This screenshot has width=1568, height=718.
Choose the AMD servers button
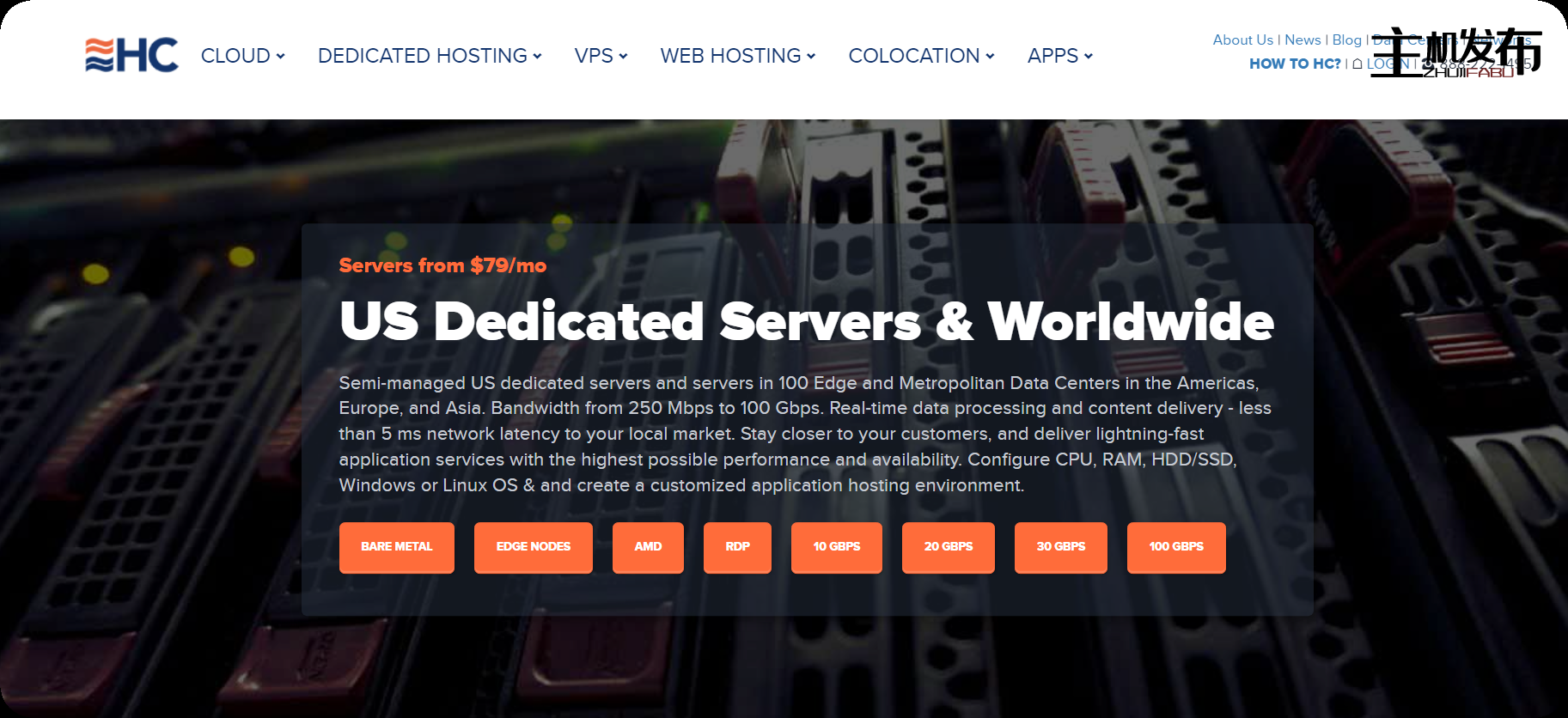click(x=648, y=547)
